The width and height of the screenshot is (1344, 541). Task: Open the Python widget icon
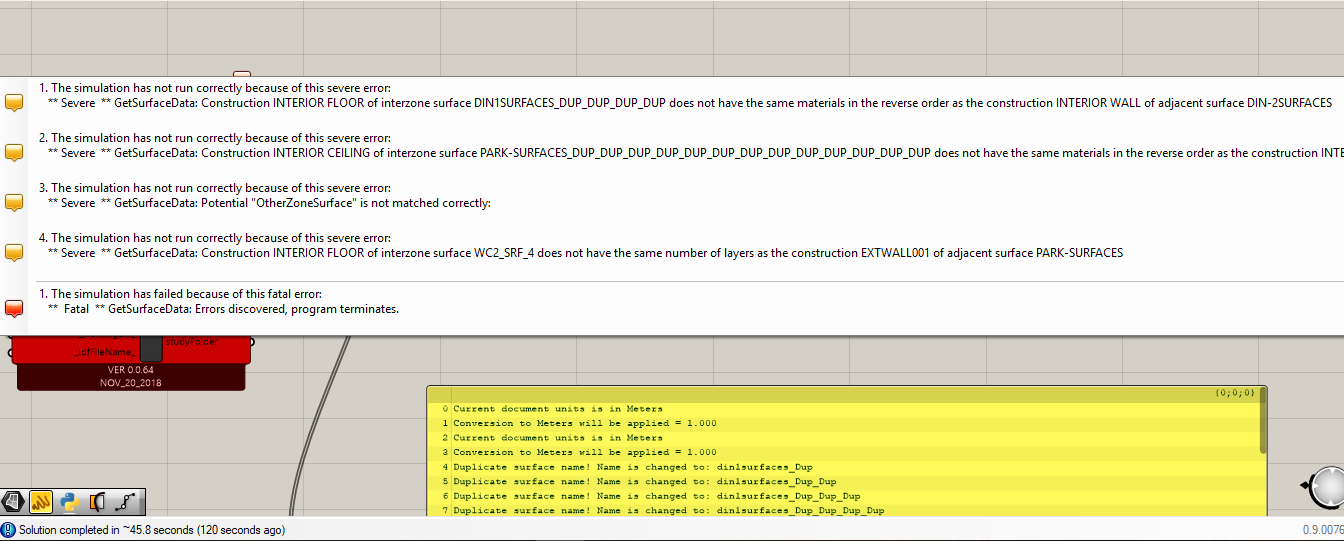[x=69, y=501]
